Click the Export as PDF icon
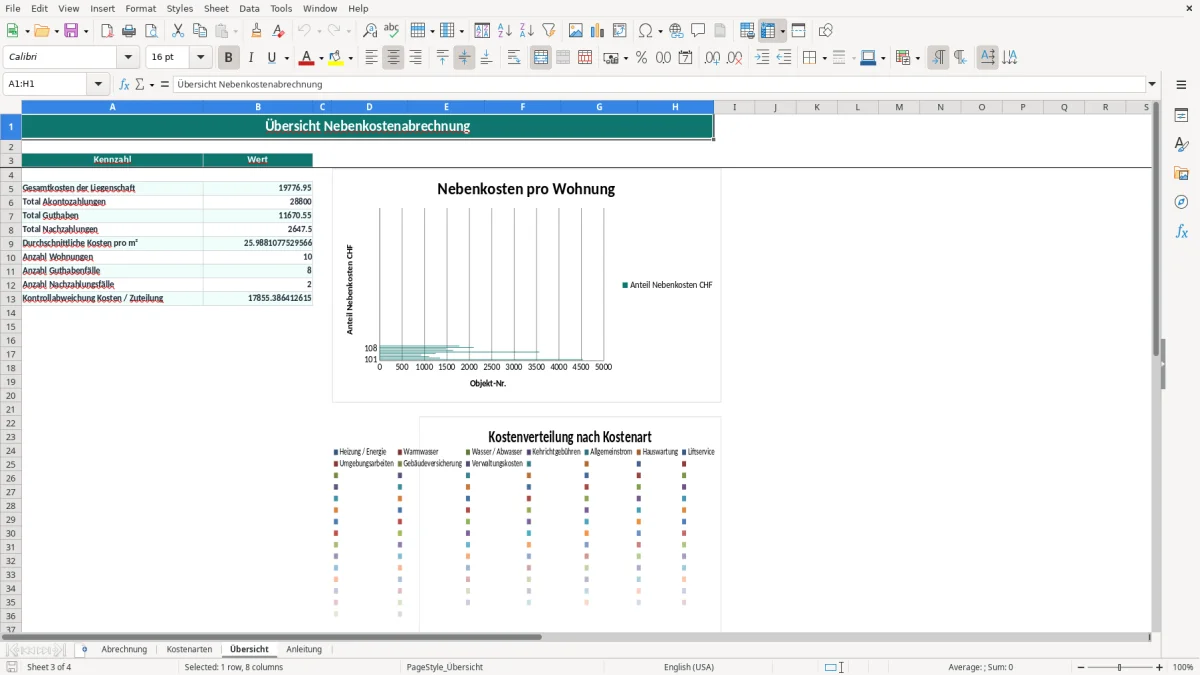This screenshot has width=1200, height=675. click(x=107, y=31)
